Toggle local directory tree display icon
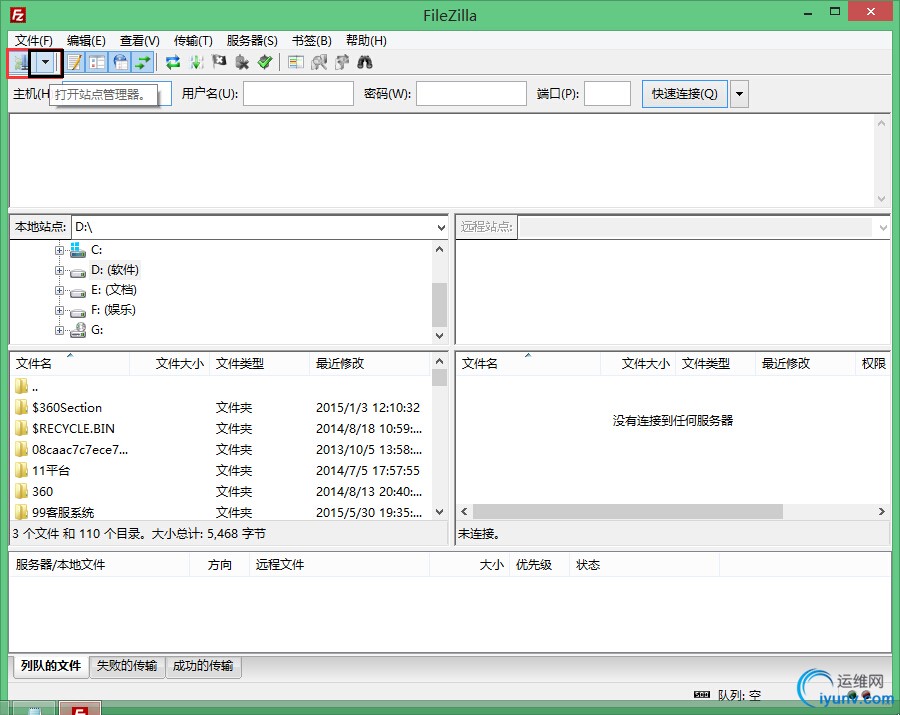 (x=97, y=62)
